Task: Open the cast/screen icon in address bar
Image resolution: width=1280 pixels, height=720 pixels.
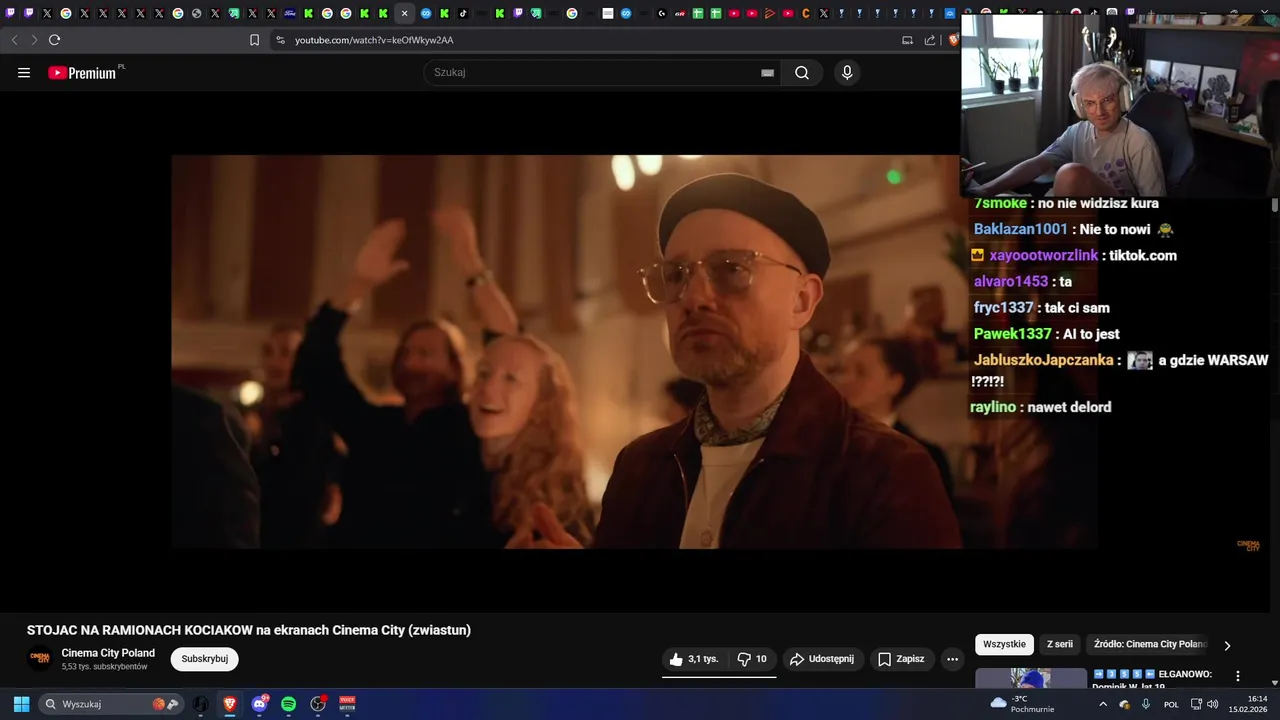Action: click(x=907, y=40)
